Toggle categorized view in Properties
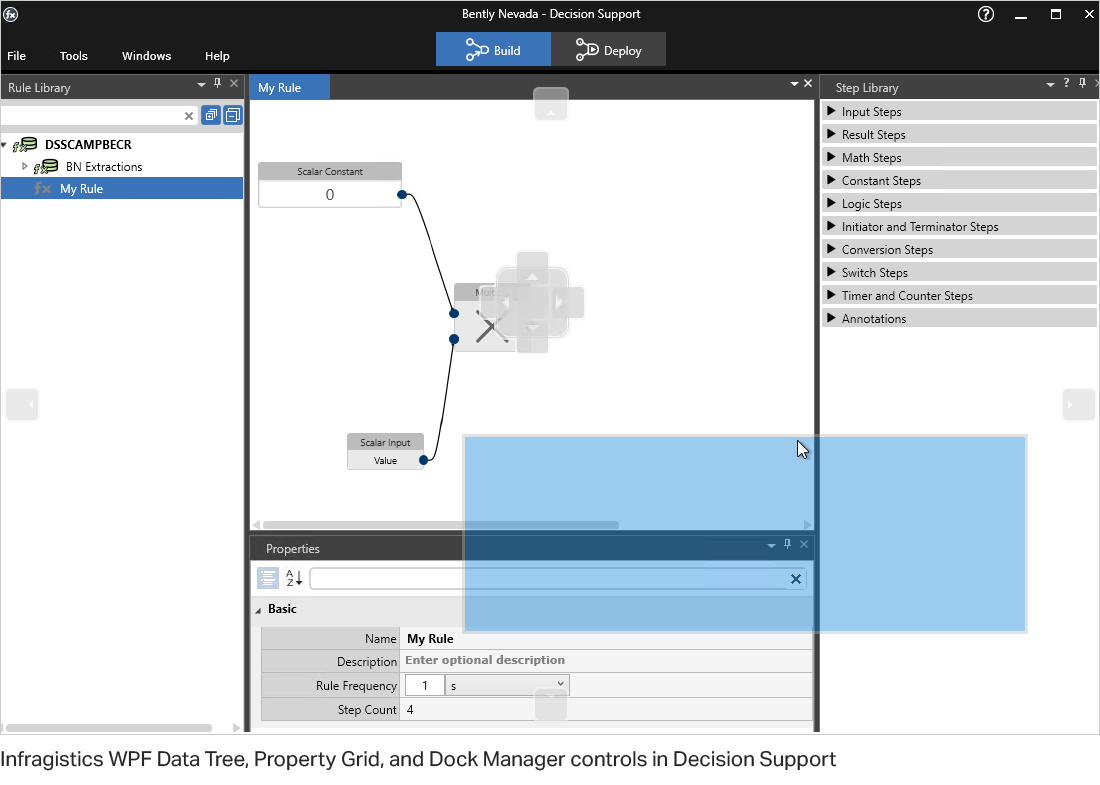 pyautogui.click(x=267, y=578)
